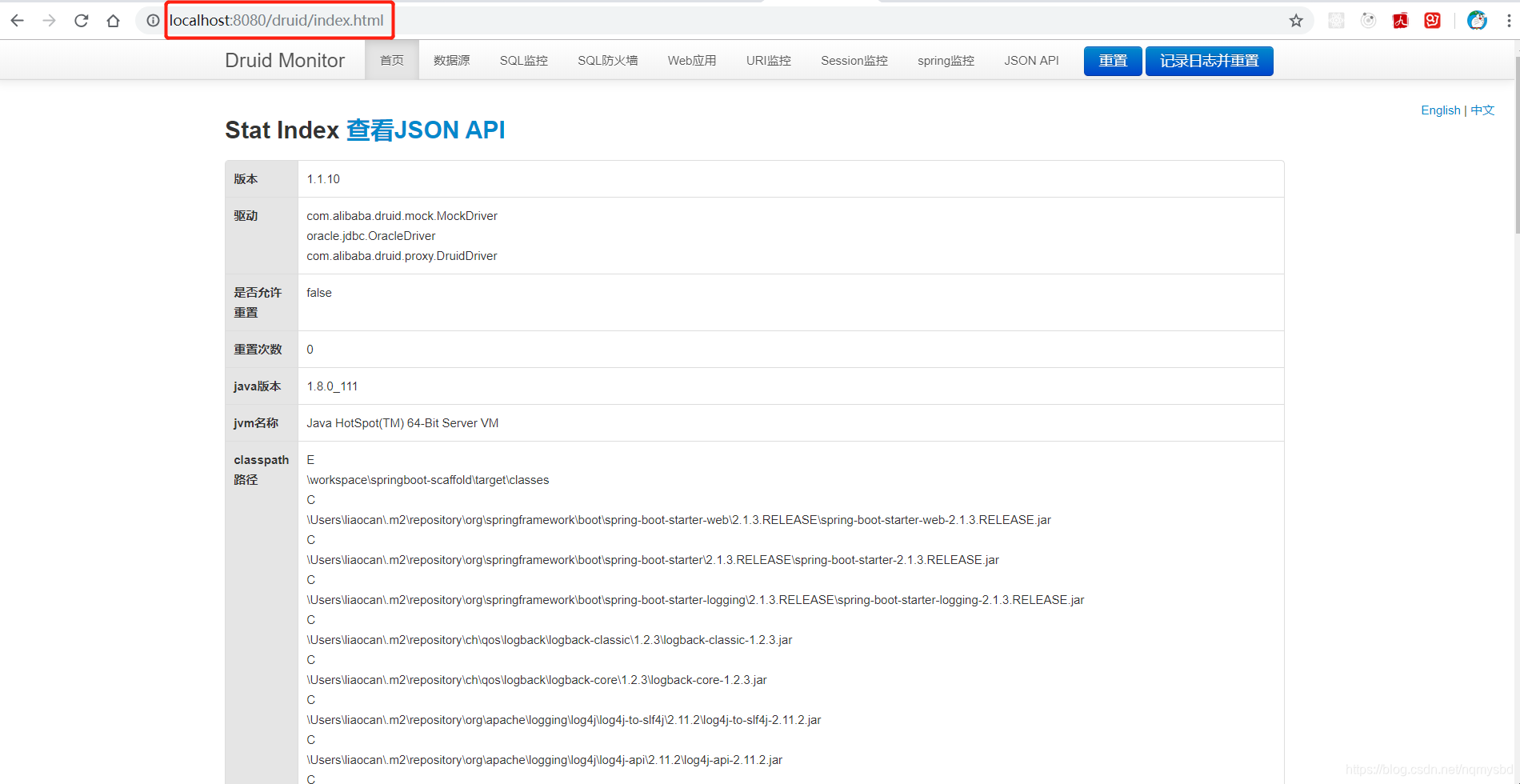Open the 查看JSON API link
Screen dimensions: 1520x784
[x=426, y=130]
